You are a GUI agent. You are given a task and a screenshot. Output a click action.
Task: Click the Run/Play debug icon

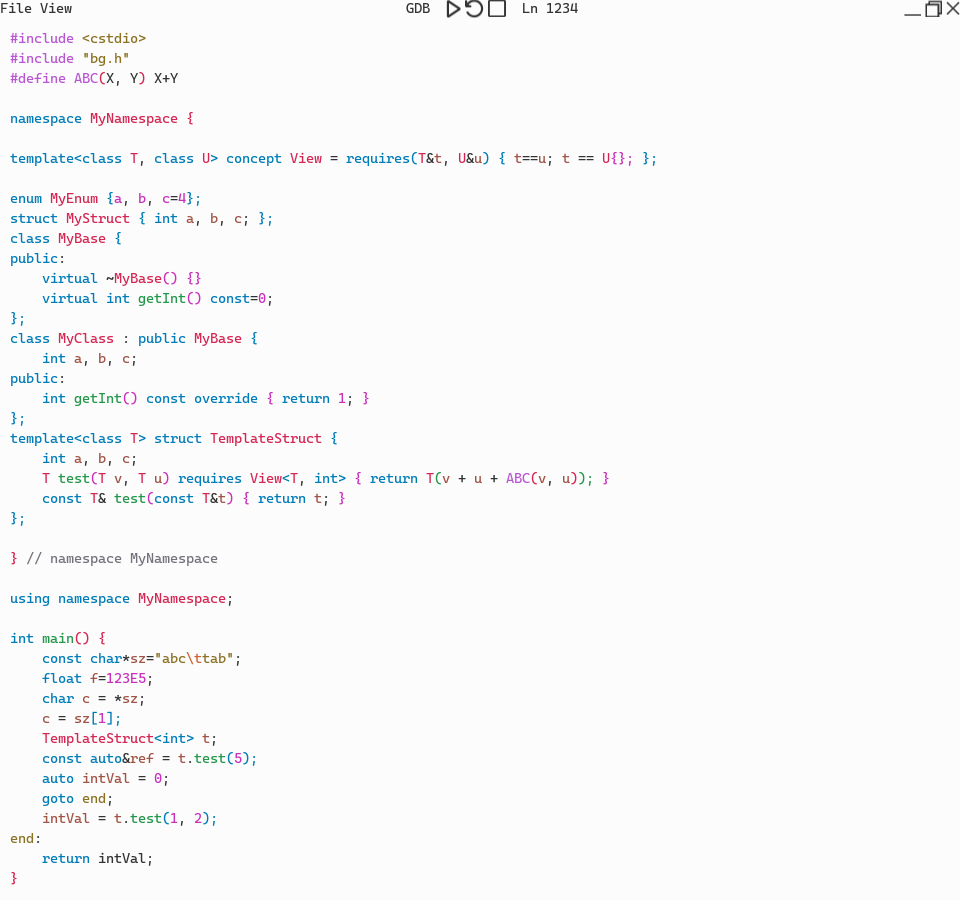453,9
